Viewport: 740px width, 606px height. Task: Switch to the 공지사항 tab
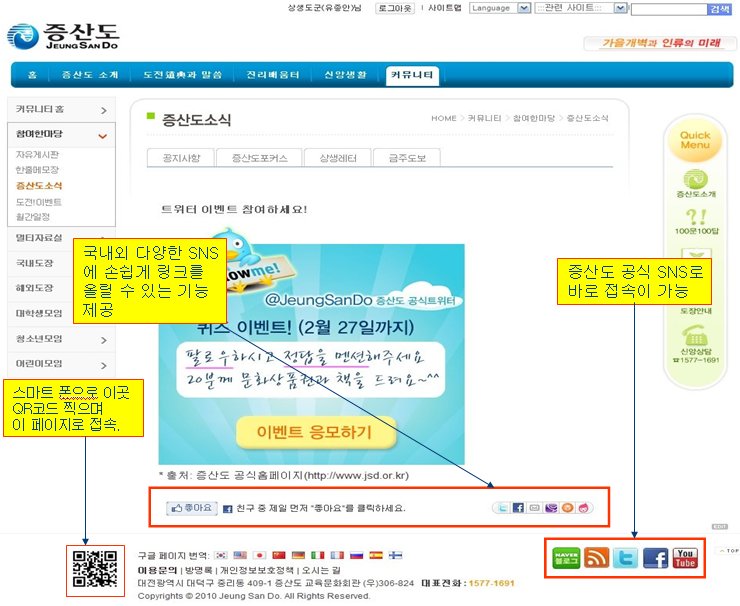[x=180, y=158]
